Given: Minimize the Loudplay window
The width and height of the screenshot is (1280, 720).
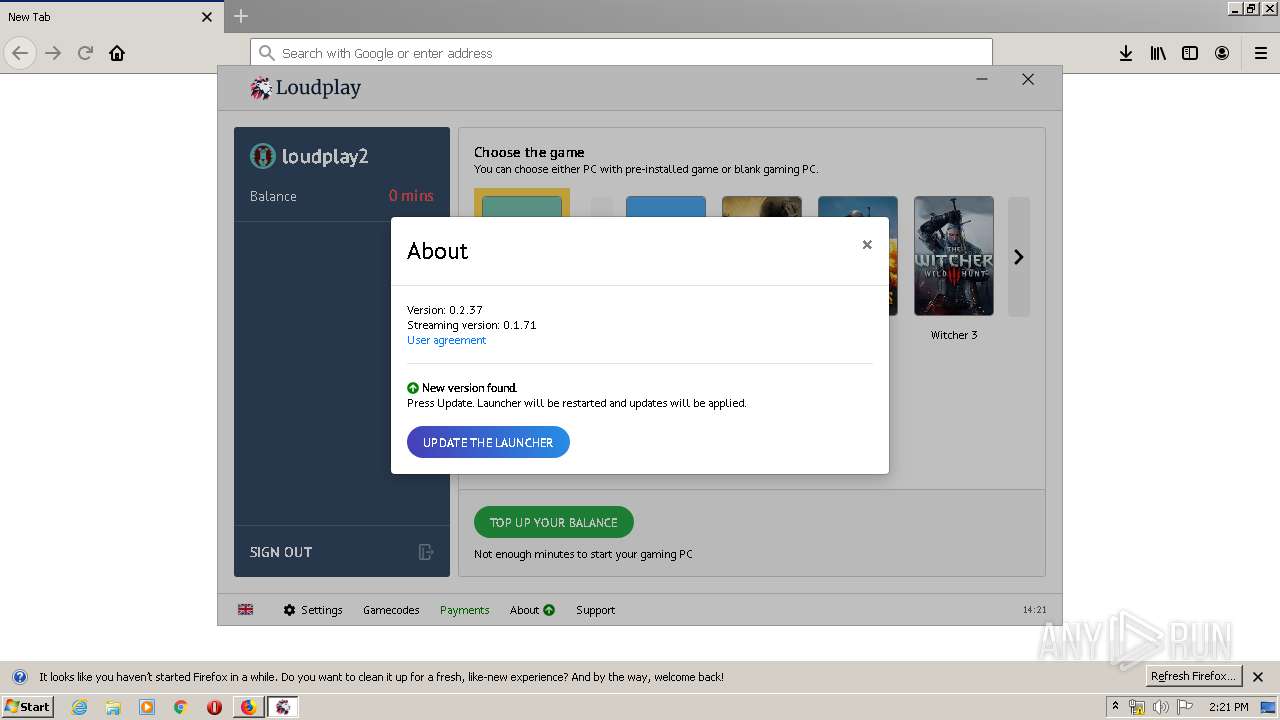Looking at the screenshot, I should pos(982,79).
